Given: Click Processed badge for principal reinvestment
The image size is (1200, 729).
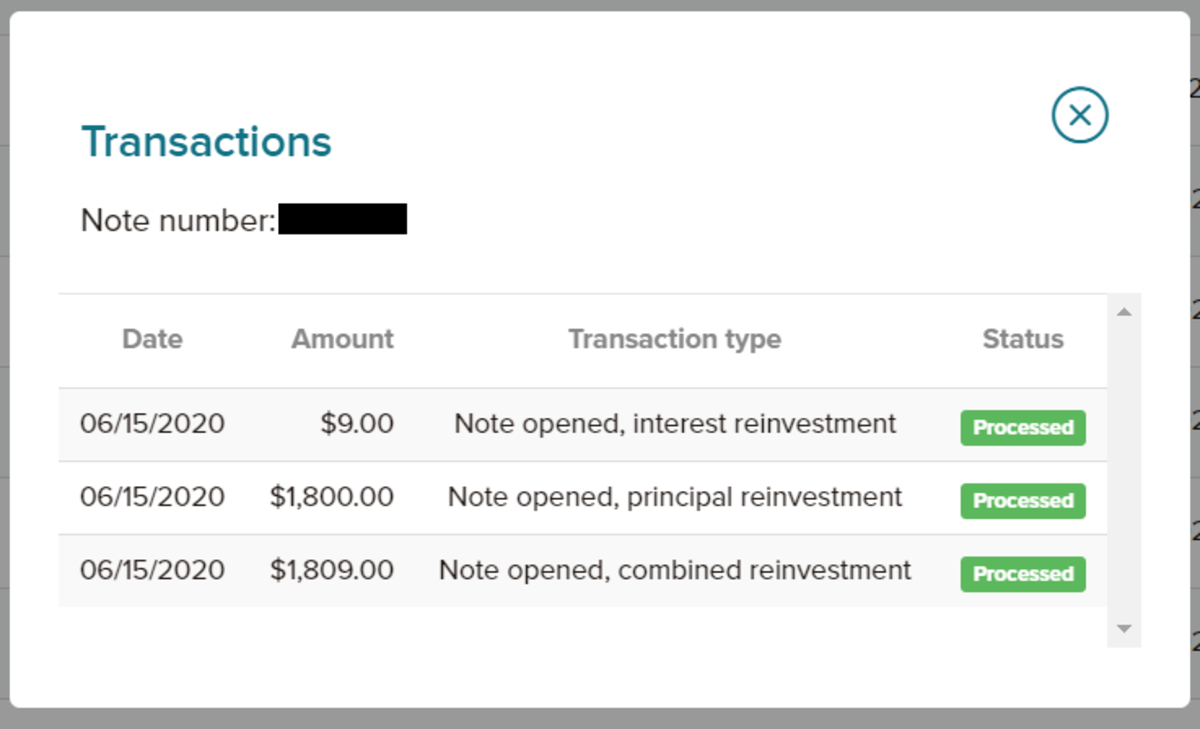Looking at the screenshot, I should (x=1022, y=500).
